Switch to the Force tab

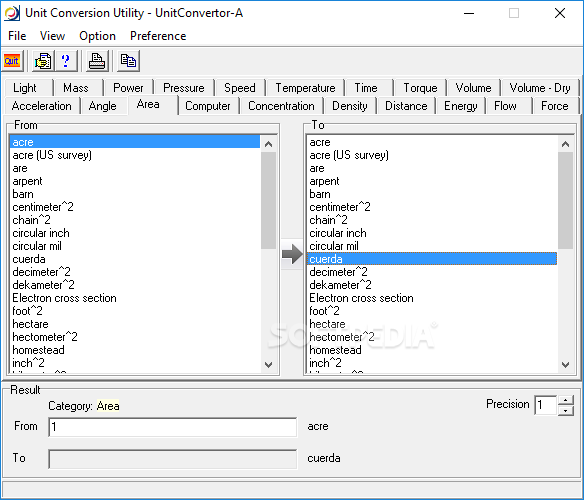pos(555,106)
